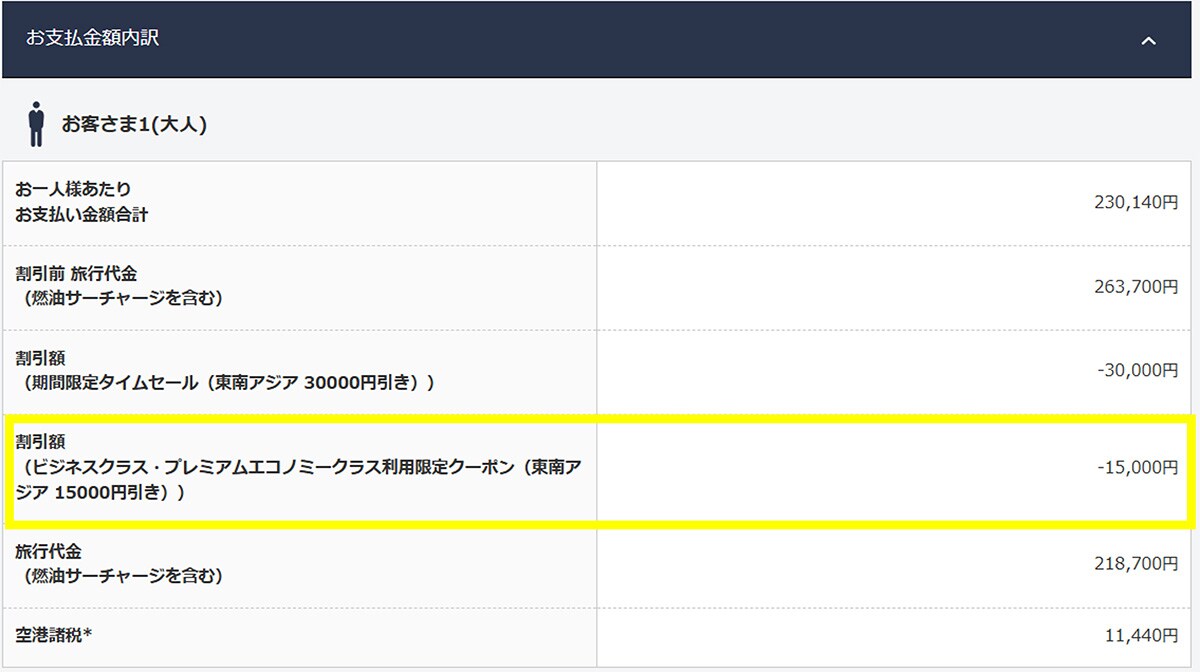This screenshot has width=1200, height=672.
Task: Select the -15,000円 coupon discount value
Action: pos(1137,467)
